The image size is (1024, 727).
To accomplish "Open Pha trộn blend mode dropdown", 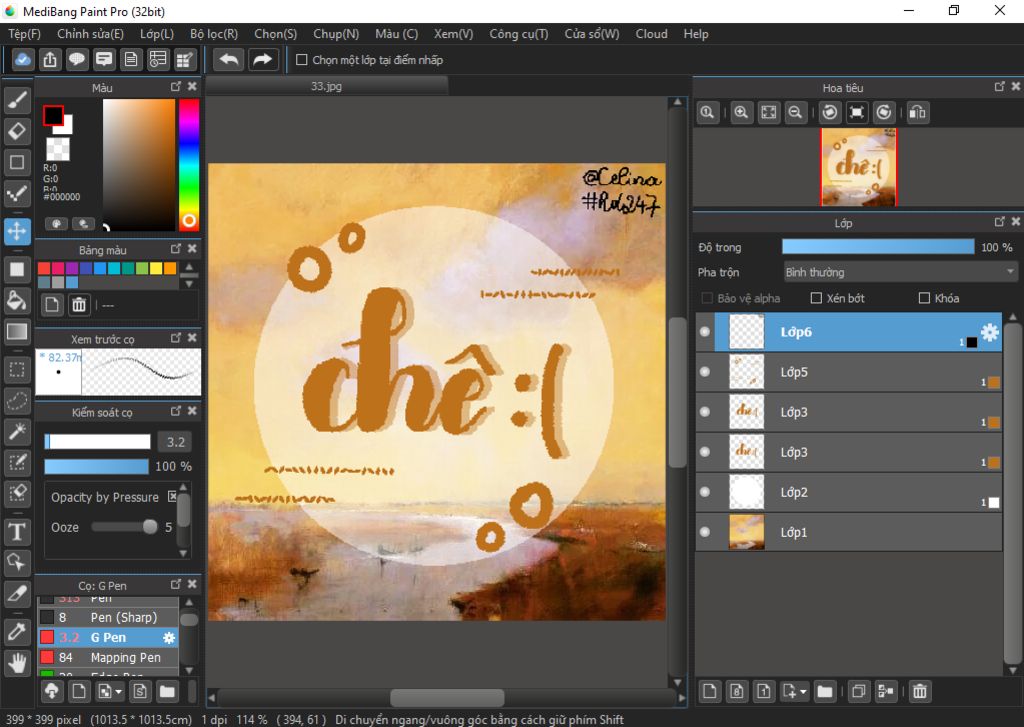I will click(x=901, y=272).
